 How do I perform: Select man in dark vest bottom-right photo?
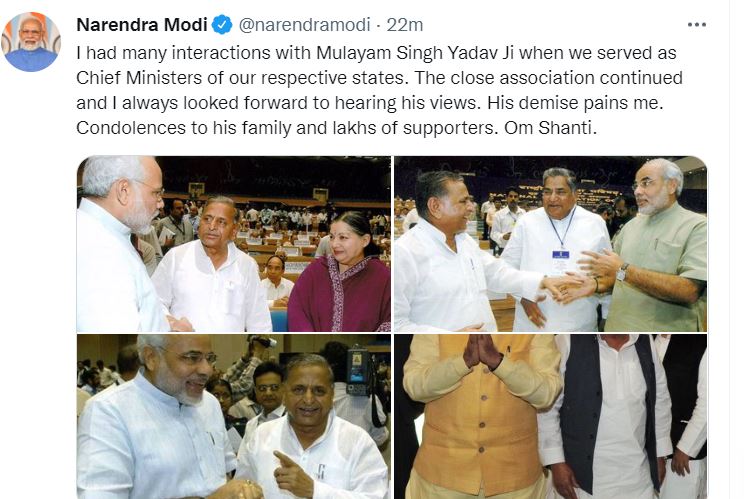pyautogui.click(x=605, y=416)
